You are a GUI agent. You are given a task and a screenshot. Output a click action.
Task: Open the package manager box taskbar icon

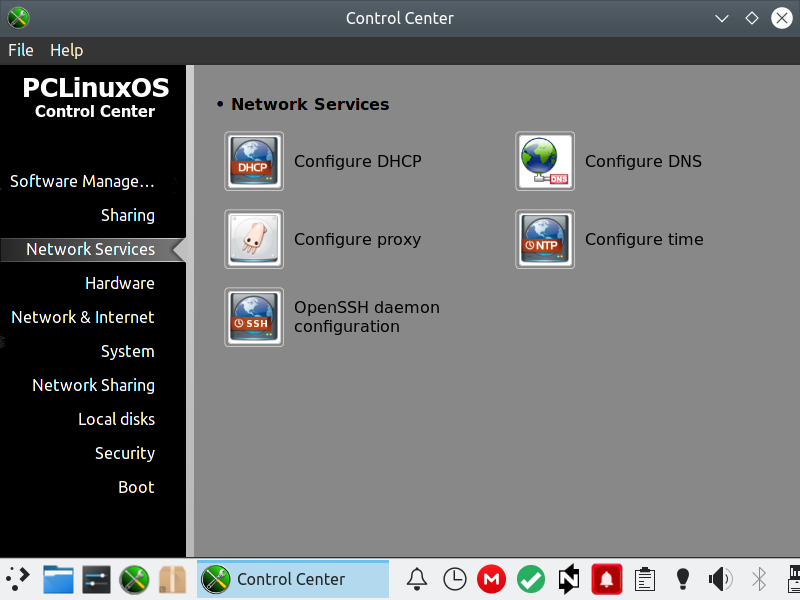172,580
